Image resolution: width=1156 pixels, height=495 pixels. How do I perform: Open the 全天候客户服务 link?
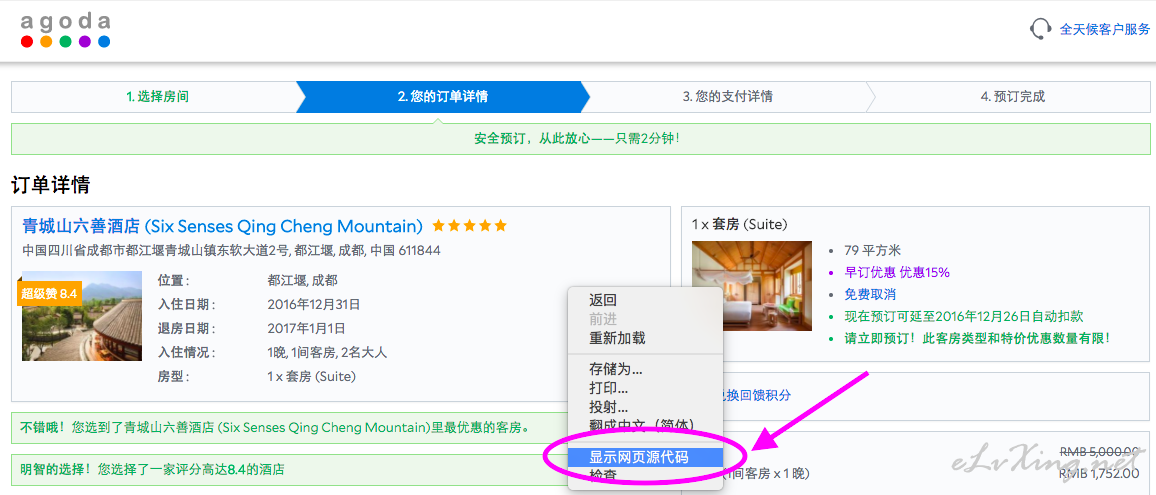point(1104,29)
